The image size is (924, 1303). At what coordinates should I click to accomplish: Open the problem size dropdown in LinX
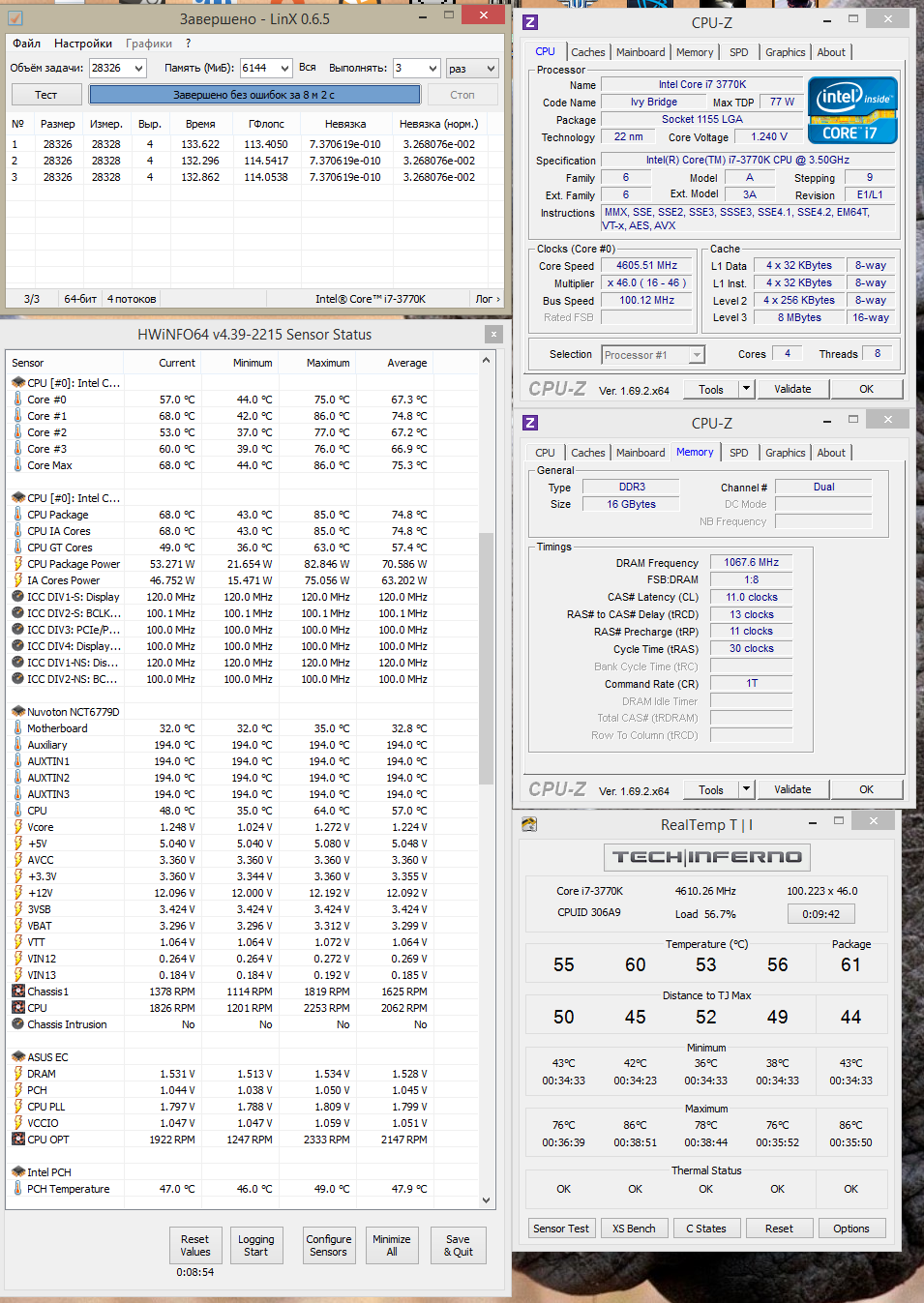(x=138, y=68)
